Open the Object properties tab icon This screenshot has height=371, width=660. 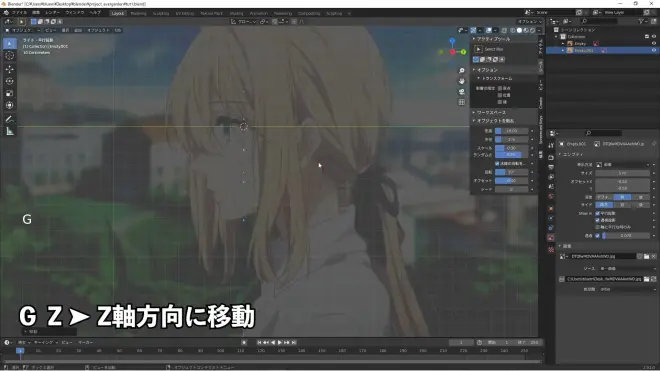[x=551, y=208]
